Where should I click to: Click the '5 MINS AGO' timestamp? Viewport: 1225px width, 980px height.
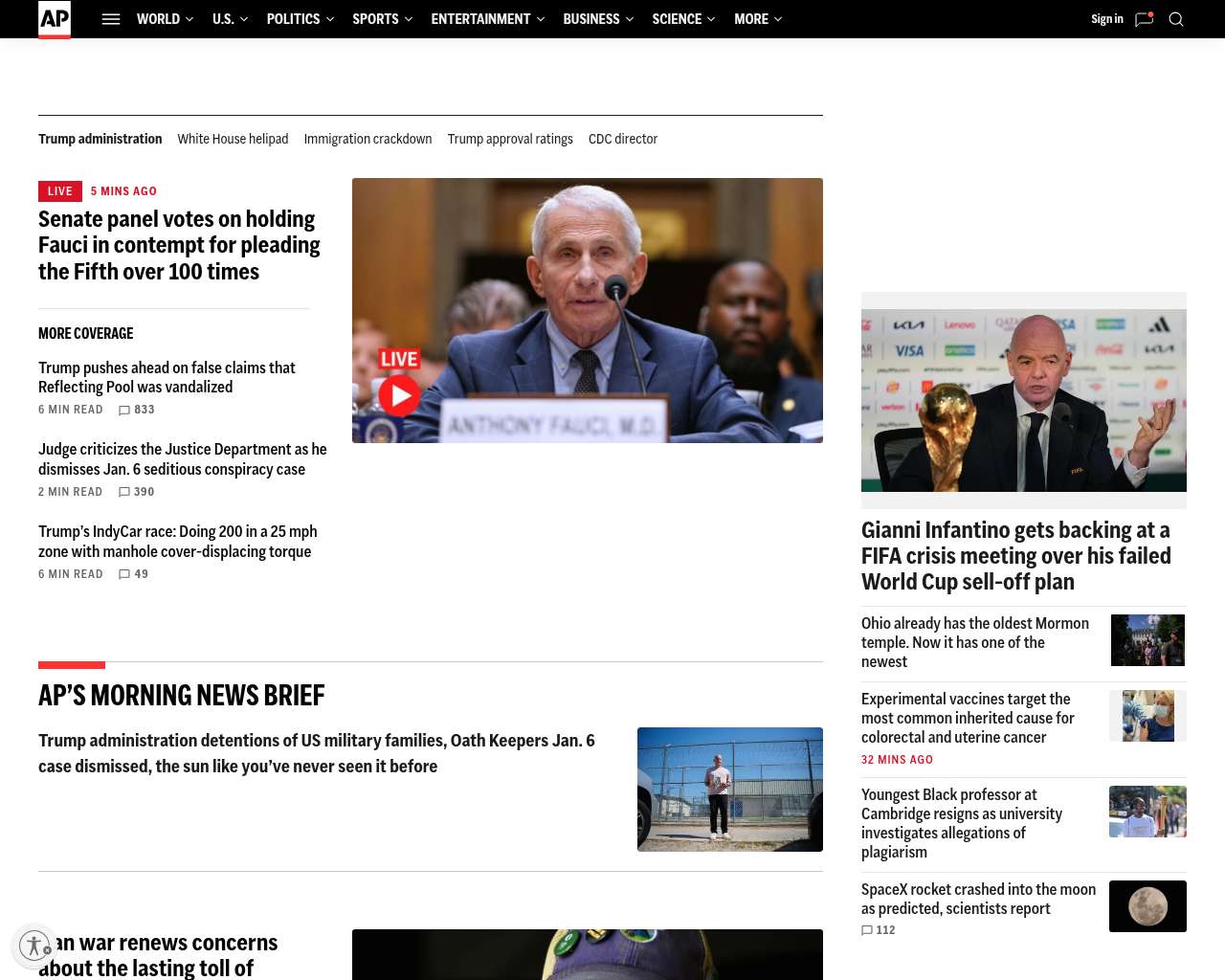pos(123,191)
